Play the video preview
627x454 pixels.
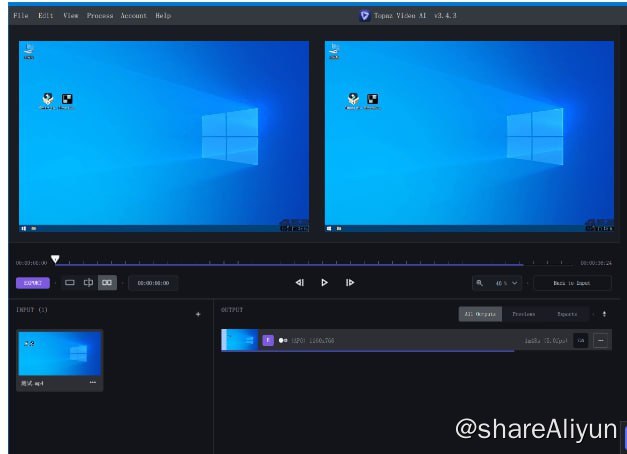(324, 283)
